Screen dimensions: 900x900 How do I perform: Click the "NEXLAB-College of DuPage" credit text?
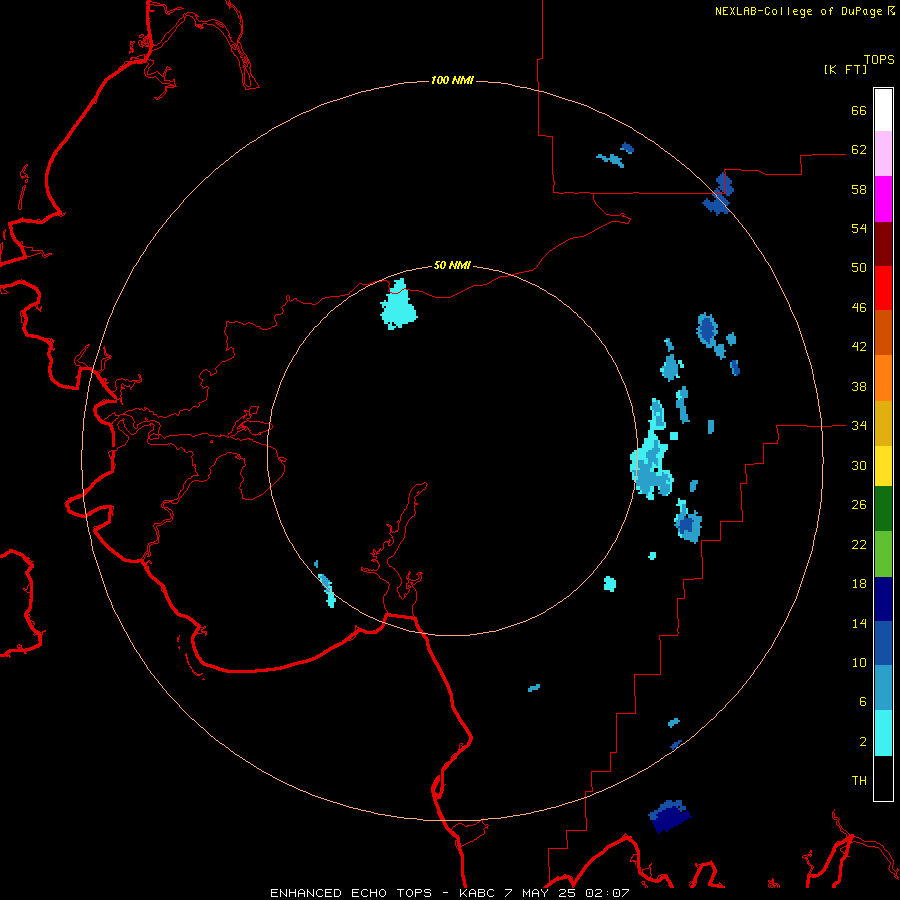tap(800, 11)
